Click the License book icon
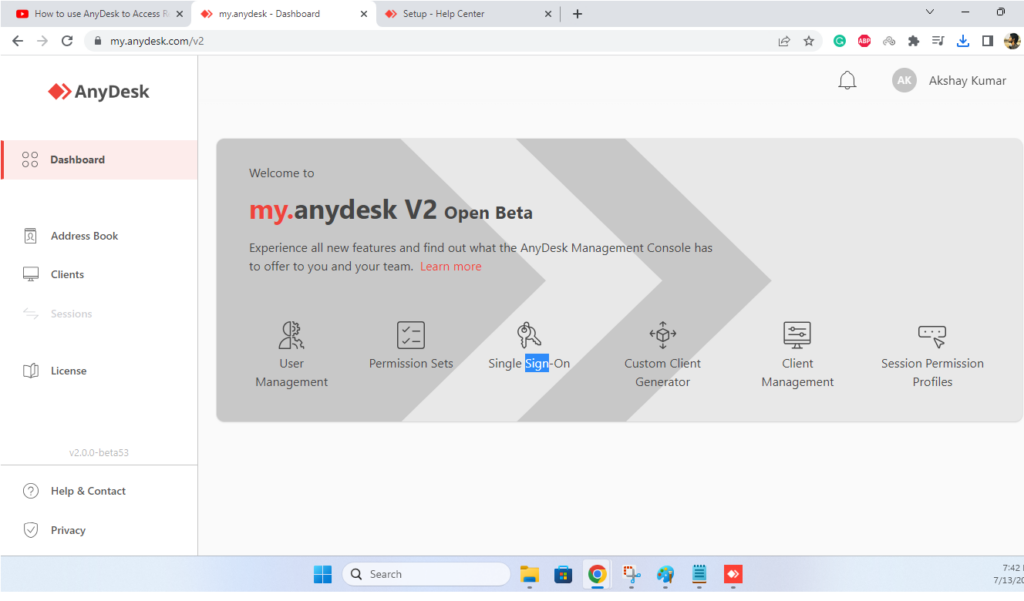 (x=31, y=370)
